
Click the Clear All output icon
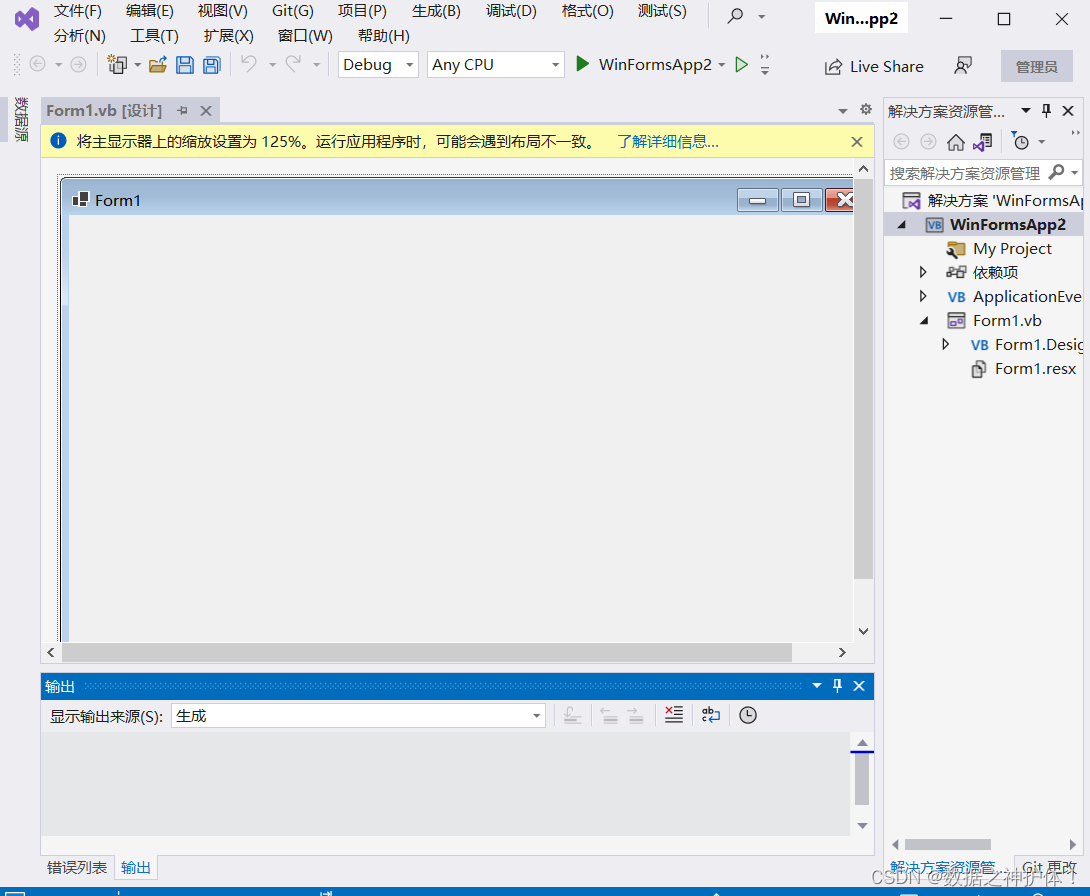(x=674, y=715)
